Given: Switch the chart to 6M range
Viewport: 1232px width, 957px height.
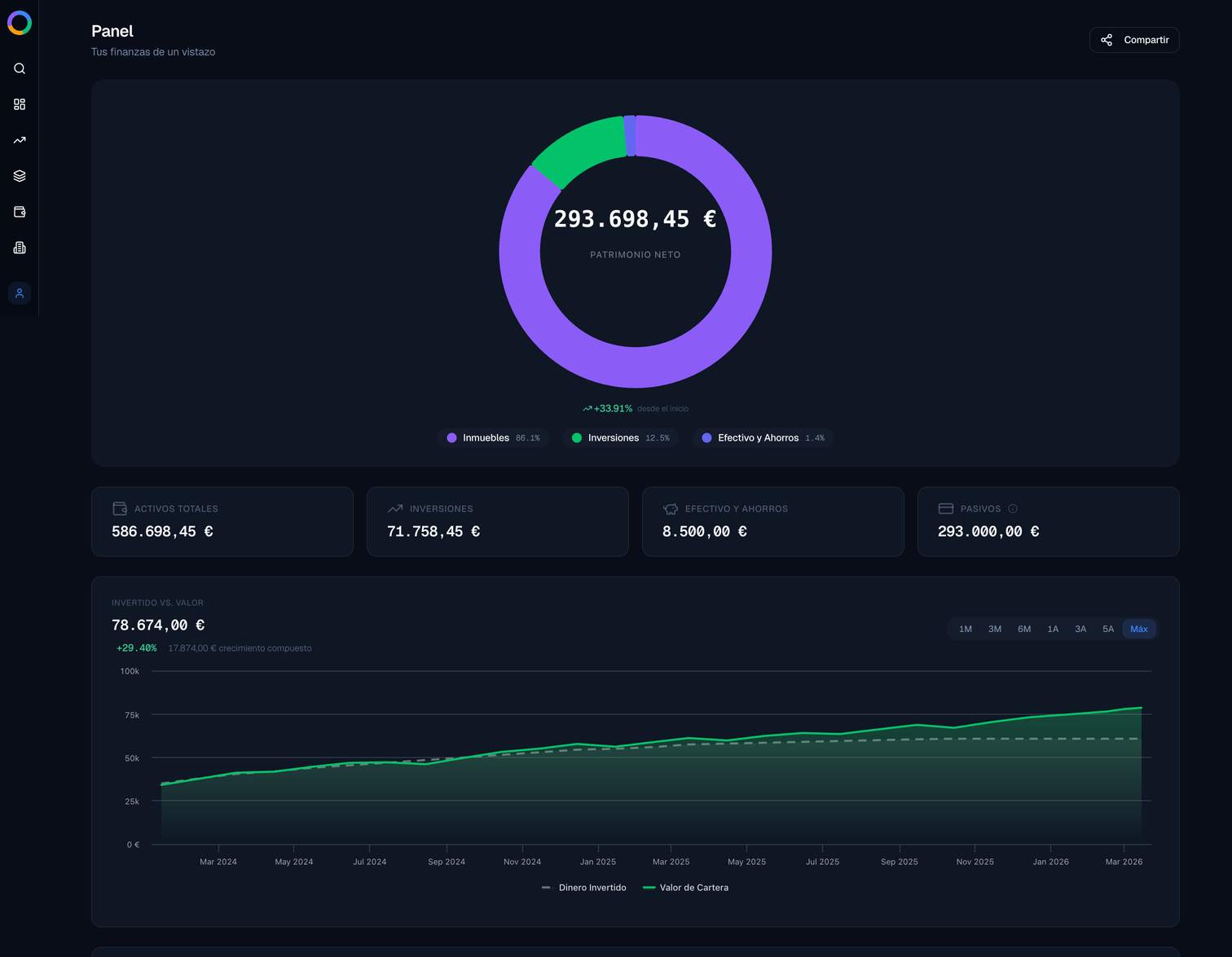Looking at the screenshot, I should 1024,629.
